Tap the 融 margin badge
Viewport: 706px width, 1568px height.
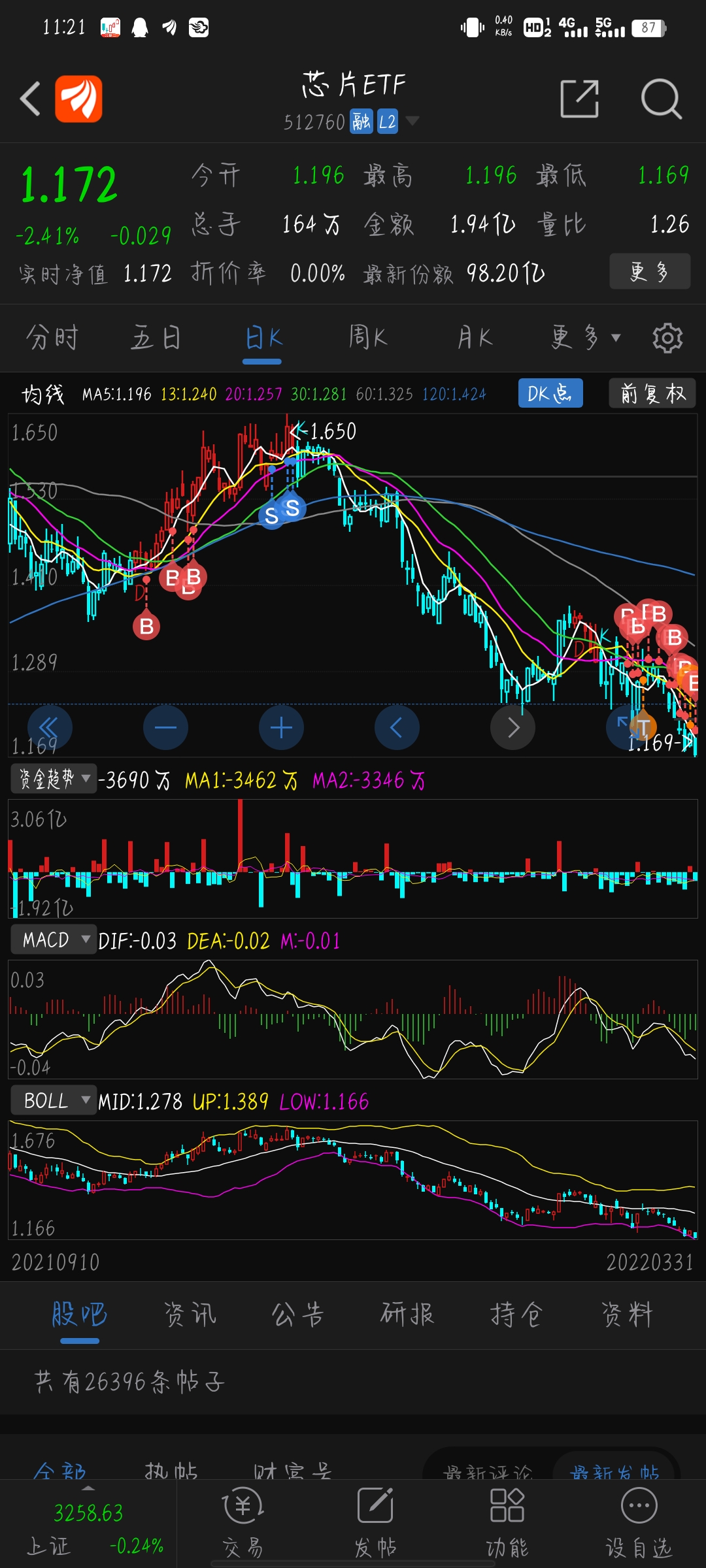pyautogui.click(x=361, y=122)
